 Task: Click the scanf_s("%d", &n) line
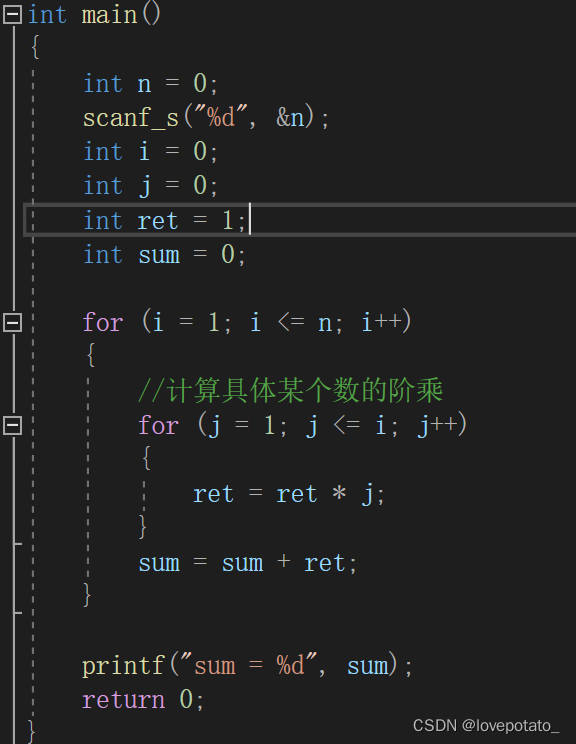[x=205, y=118]
